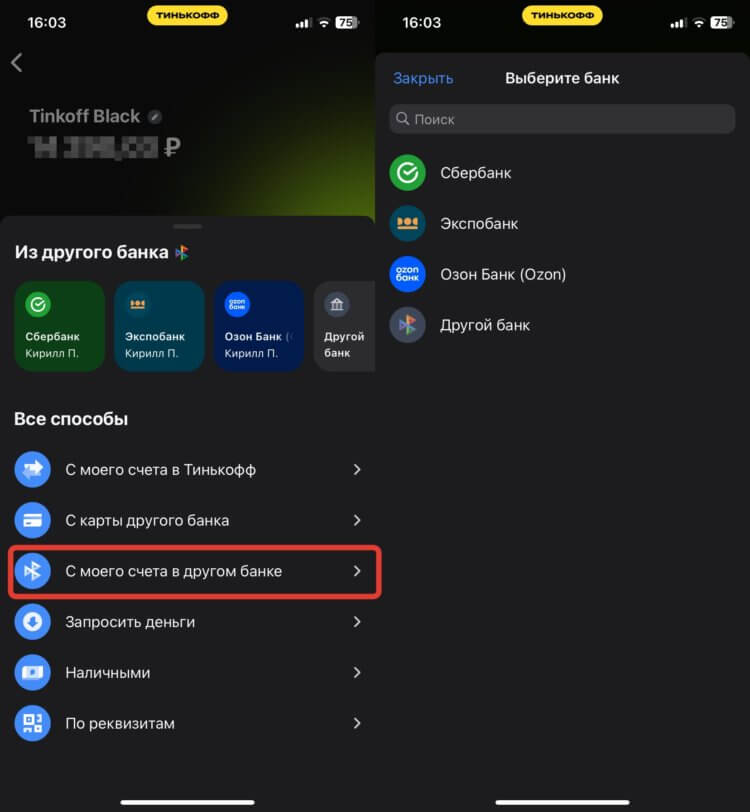The width and height of the screenshot is (750, 812).
Task: Tap card icon for С карты другого банка
Action: tap(33, 520)
